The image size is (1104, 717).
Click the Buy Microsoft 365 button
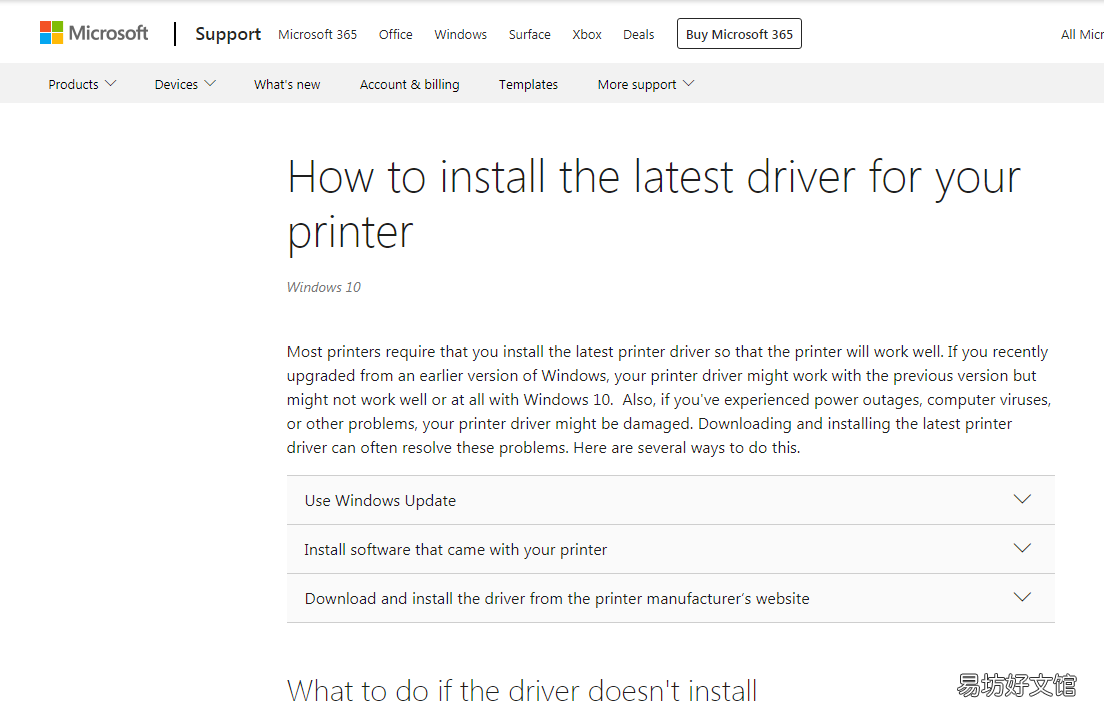click(739, 34)
